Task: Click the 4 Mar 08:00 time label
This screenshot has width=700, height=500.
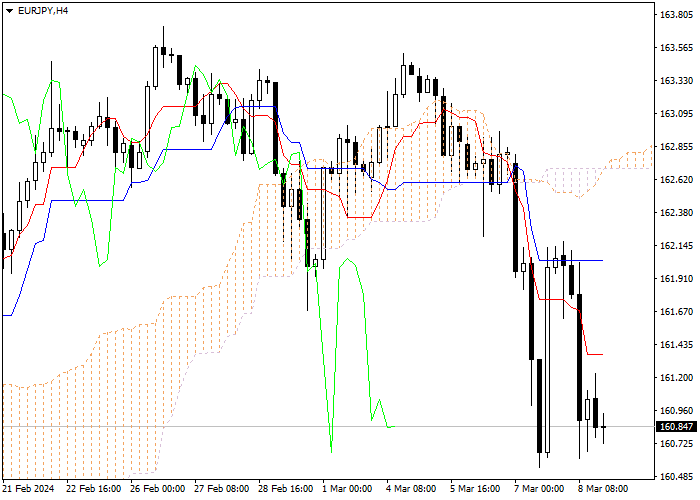Action: pyautogui.click(x=412, y=489)
